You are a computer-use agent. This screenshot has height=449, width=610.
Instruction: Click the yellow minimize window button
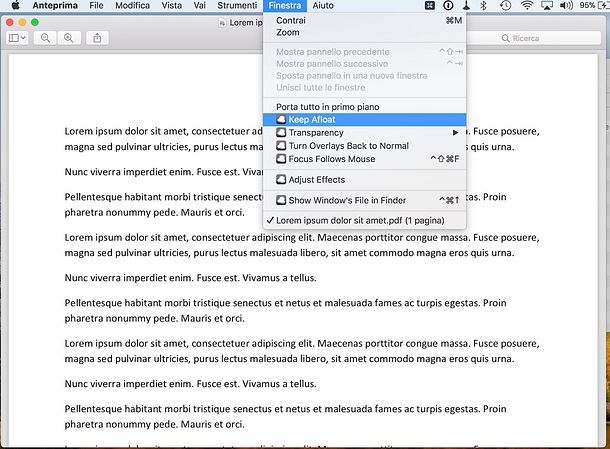pyautogui.click(x=22, y=22)
